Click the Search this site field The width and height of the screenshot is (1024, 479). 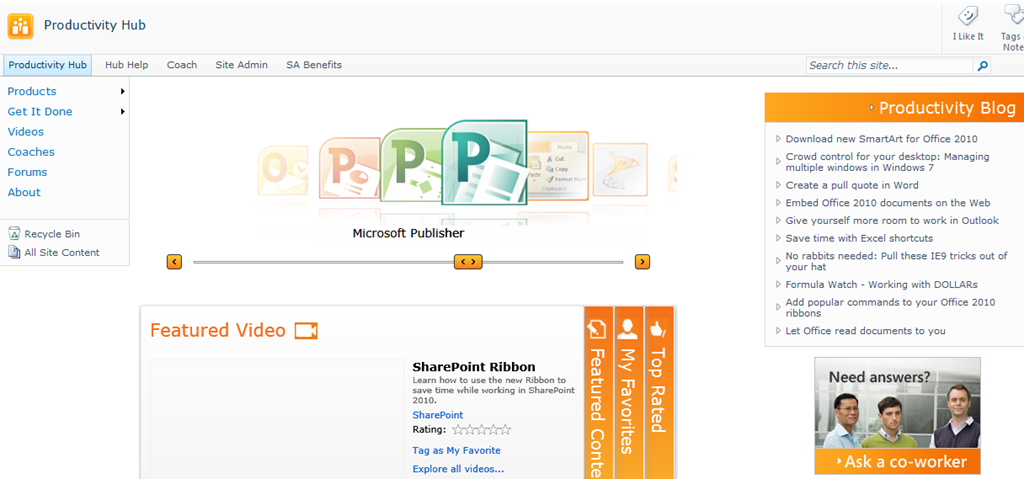tap(888, 66)
